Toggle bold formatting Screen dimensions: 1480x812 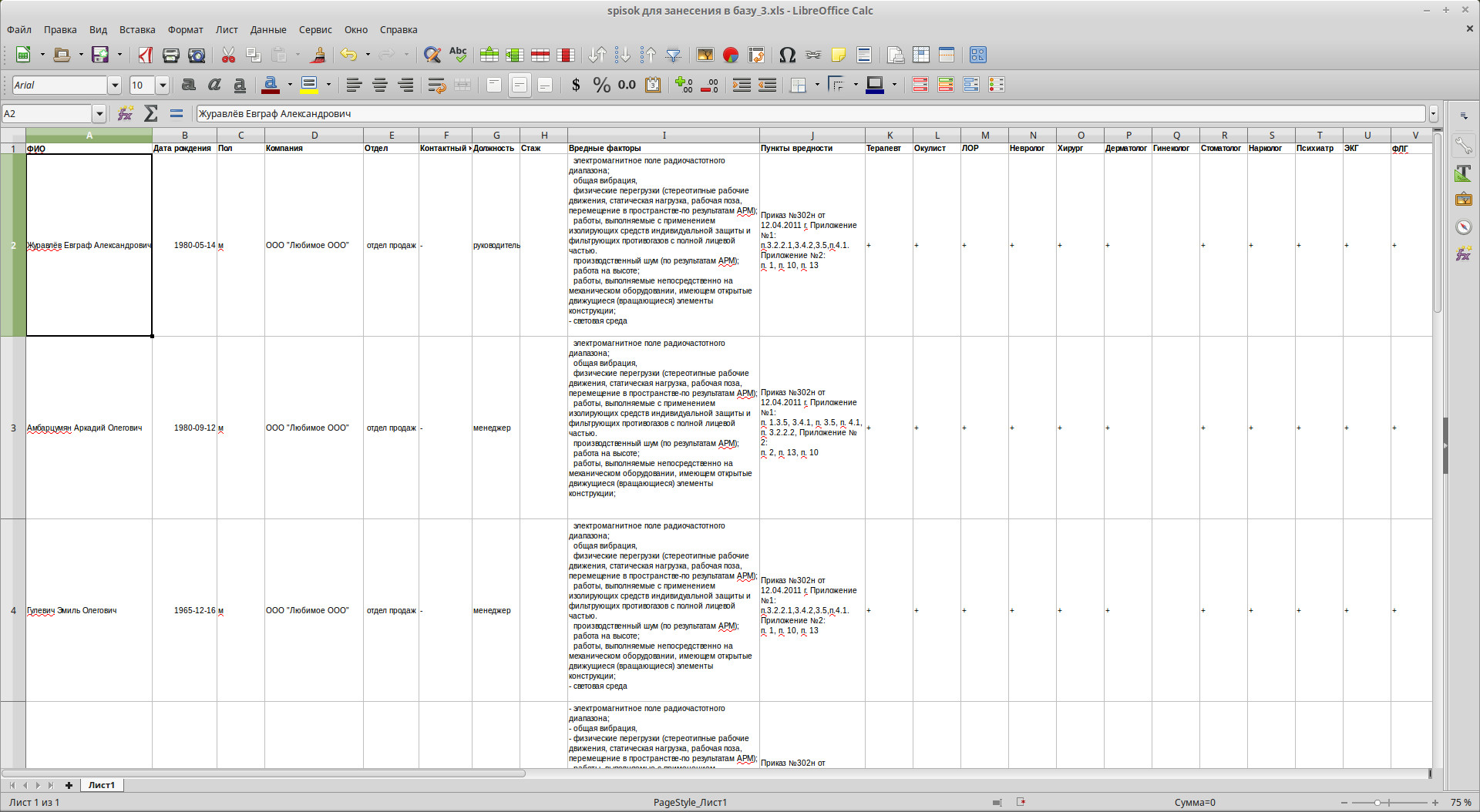coord(189,85)
